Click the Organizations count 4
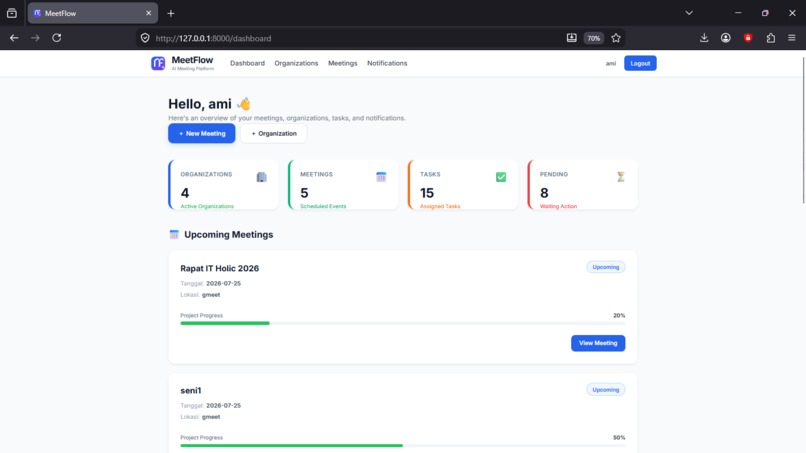The image size is (806, 453). [185, 193]
